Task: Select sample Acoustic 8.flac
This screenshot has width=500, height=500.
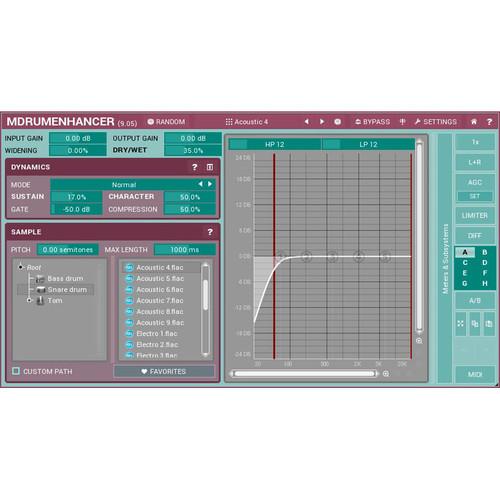Action: (x=160, y=312)
